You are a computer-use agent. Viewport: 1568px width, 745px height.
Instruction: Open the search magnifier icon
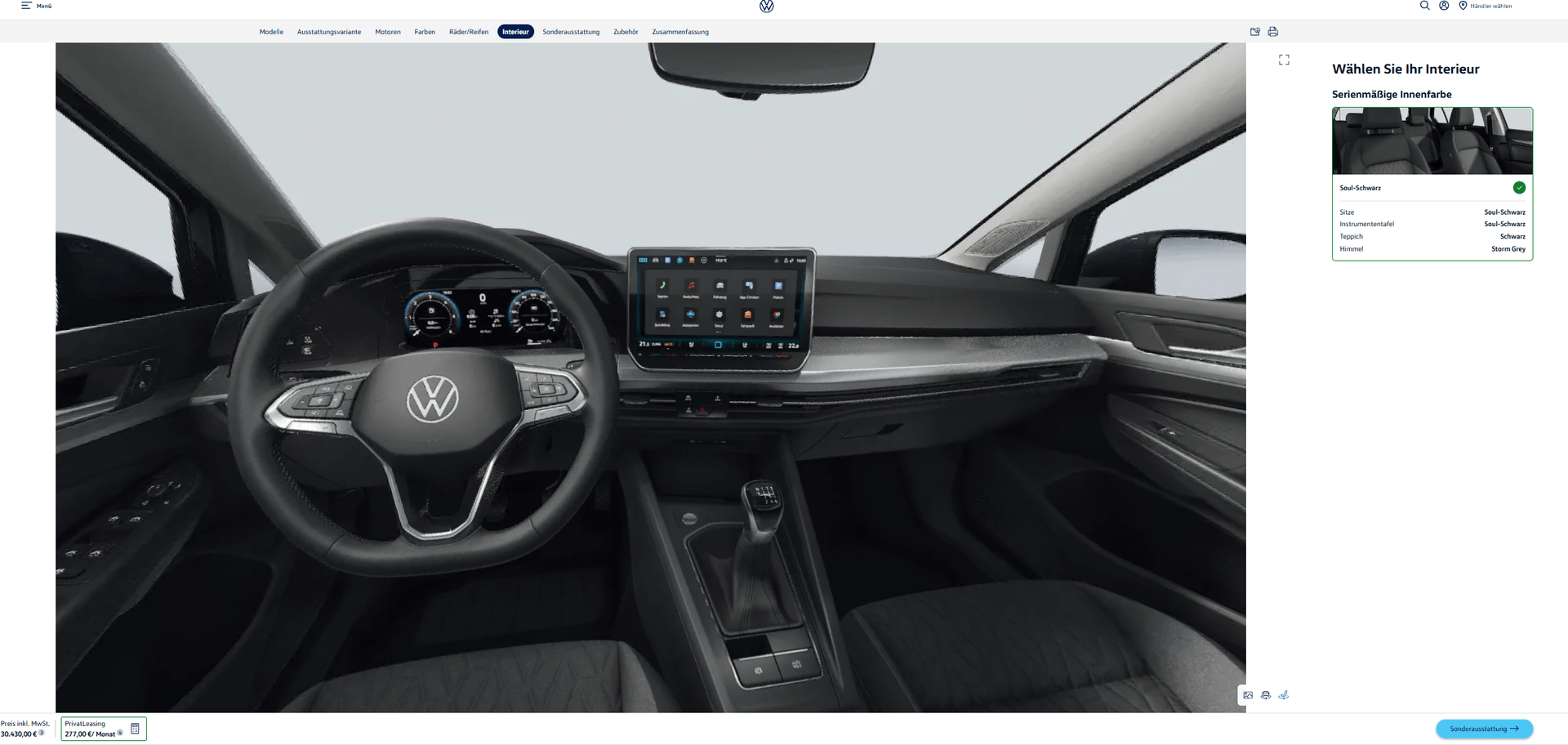[1424, 6]
